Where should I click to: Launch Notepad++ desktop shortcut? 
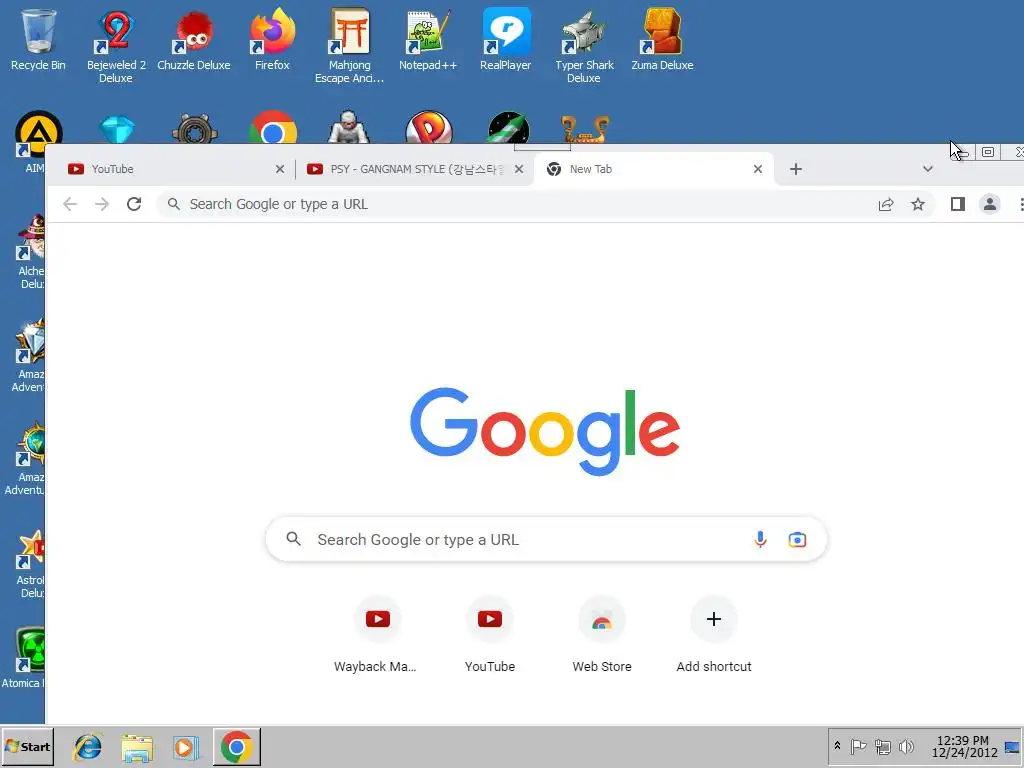click(428, 39)
